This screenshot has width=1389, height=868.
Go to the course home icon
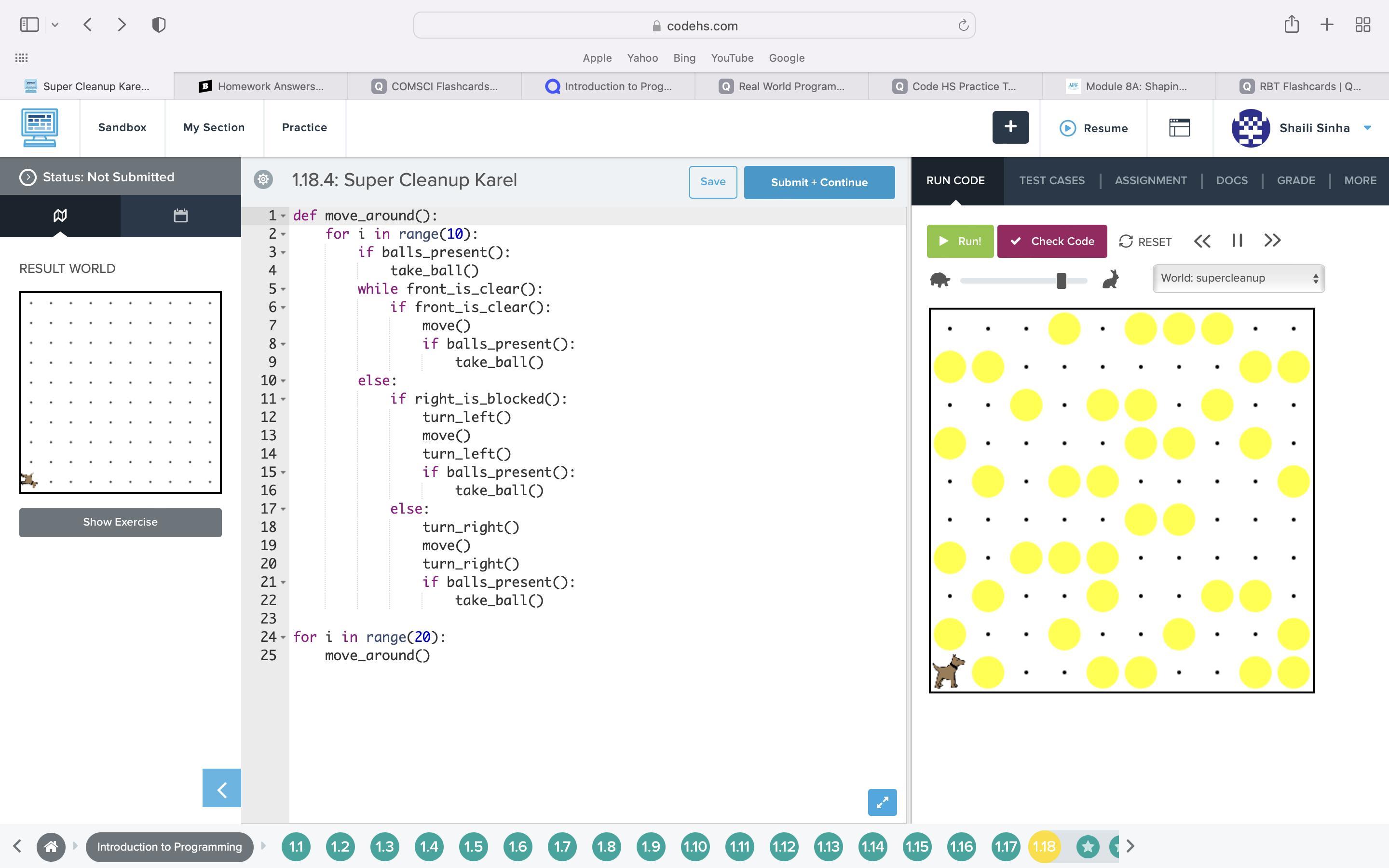point(51,846)
